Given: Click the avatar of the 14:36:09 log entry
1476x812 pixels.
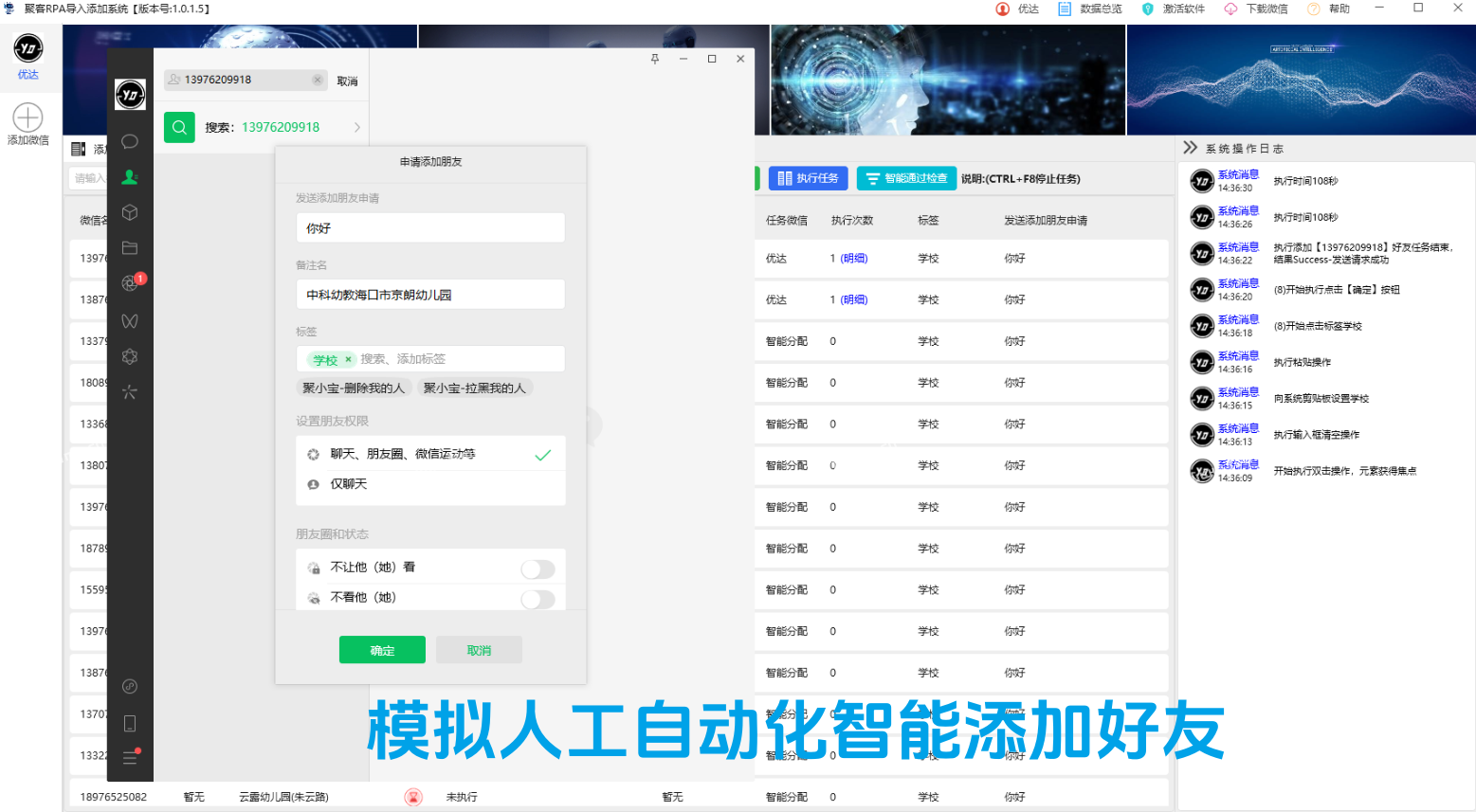Looking at the screenshot, I should pos(1202,471).
